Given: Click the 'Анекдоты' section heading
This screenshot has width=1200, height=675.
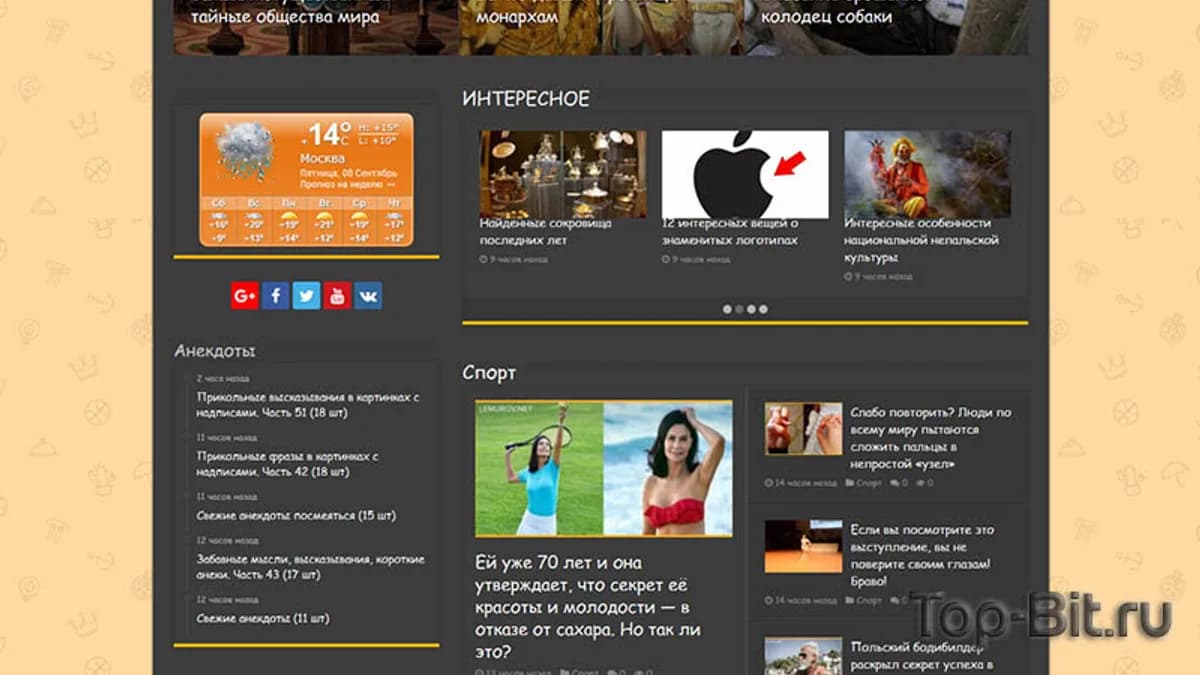Looking at the screenshot, I should pos(215,351).
